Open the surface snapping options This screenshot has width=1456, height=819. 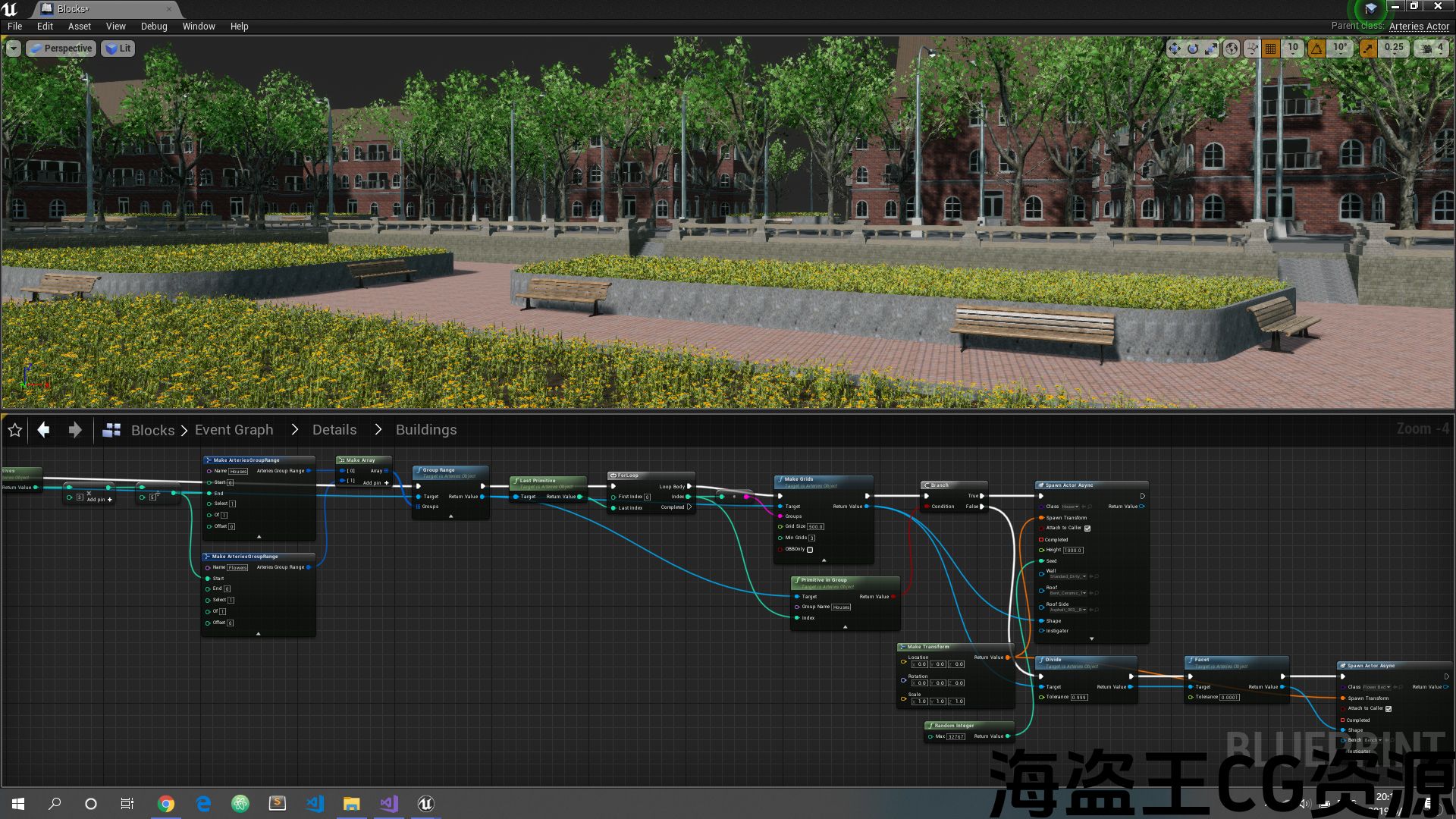pos(1252,49)
